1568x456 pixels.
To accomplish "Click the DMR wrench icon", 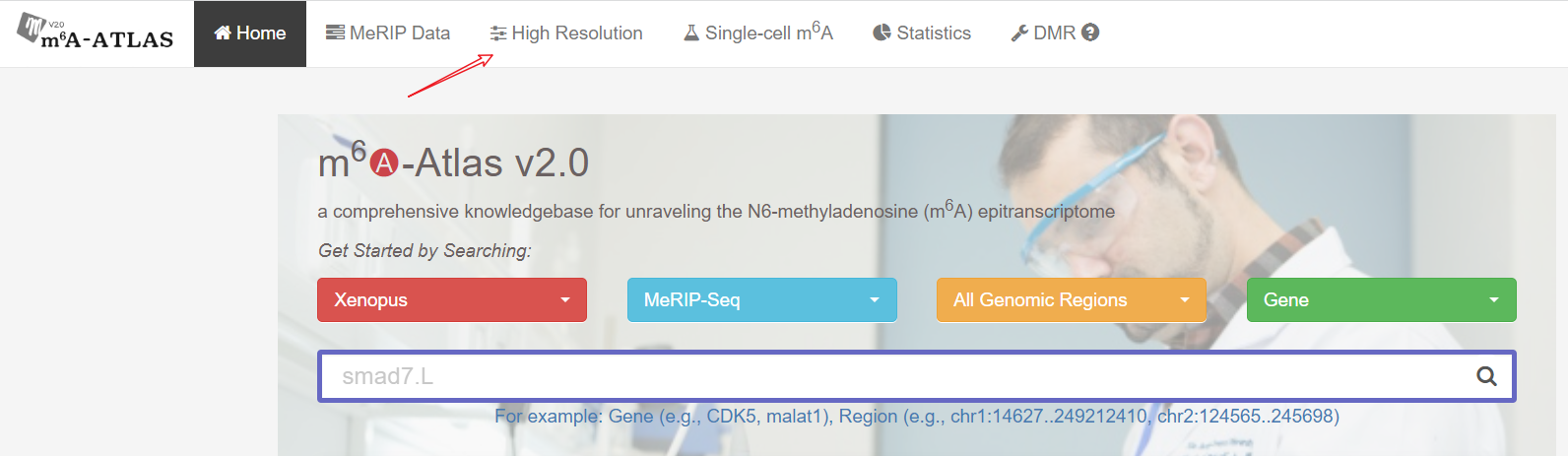I will 1019,33.
